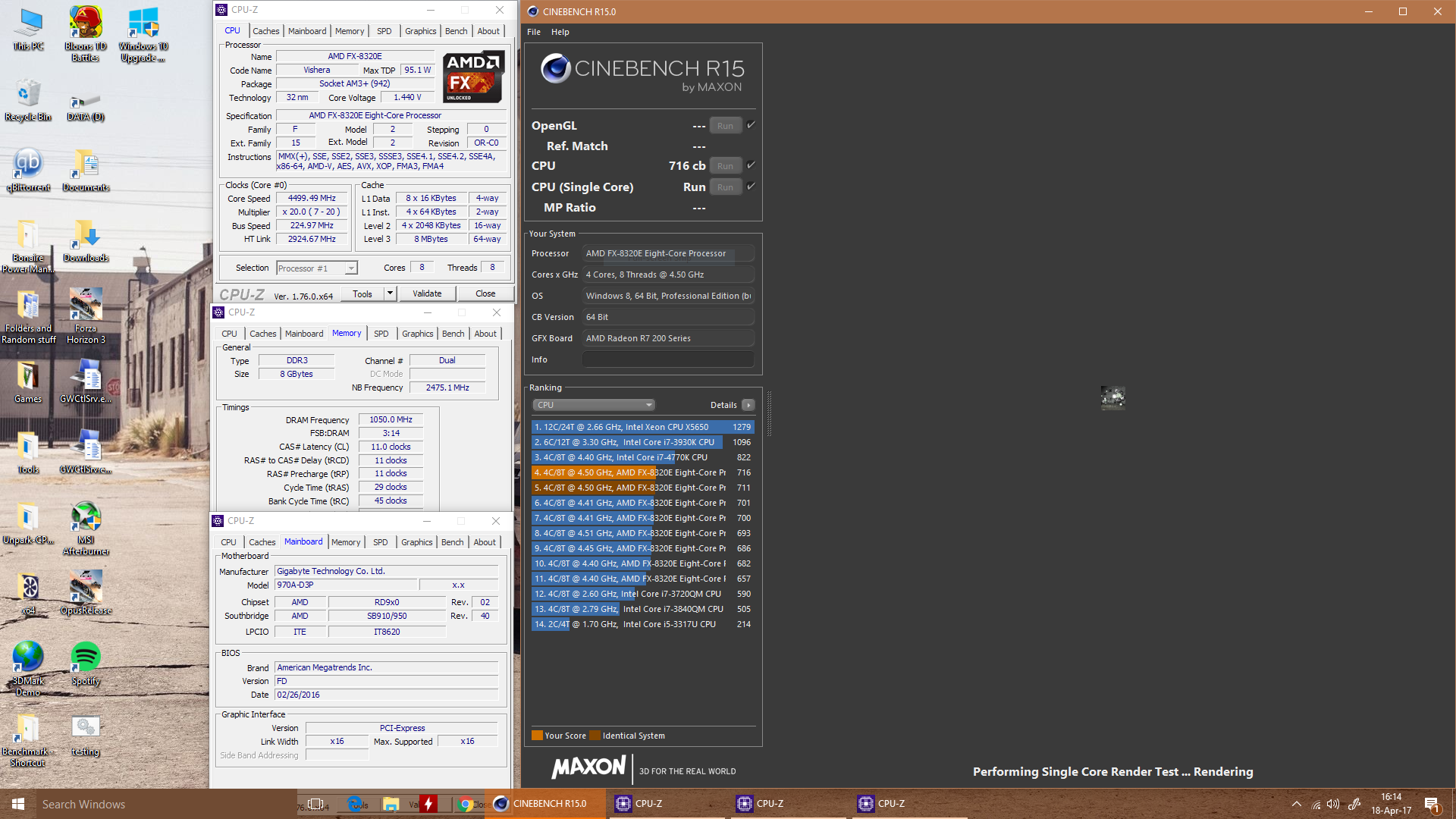Click the Info field in Your System
Viewport: 1456px width, 819px height.
point(668,359)
